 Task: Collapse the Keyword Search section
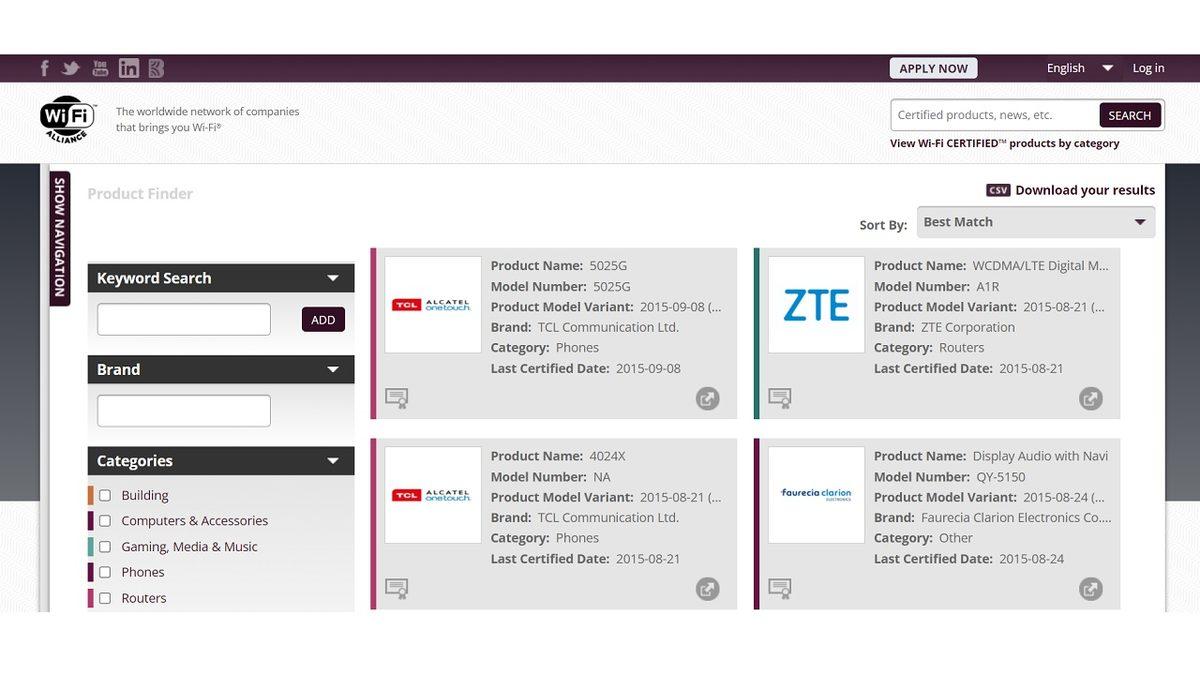(332, 279)
